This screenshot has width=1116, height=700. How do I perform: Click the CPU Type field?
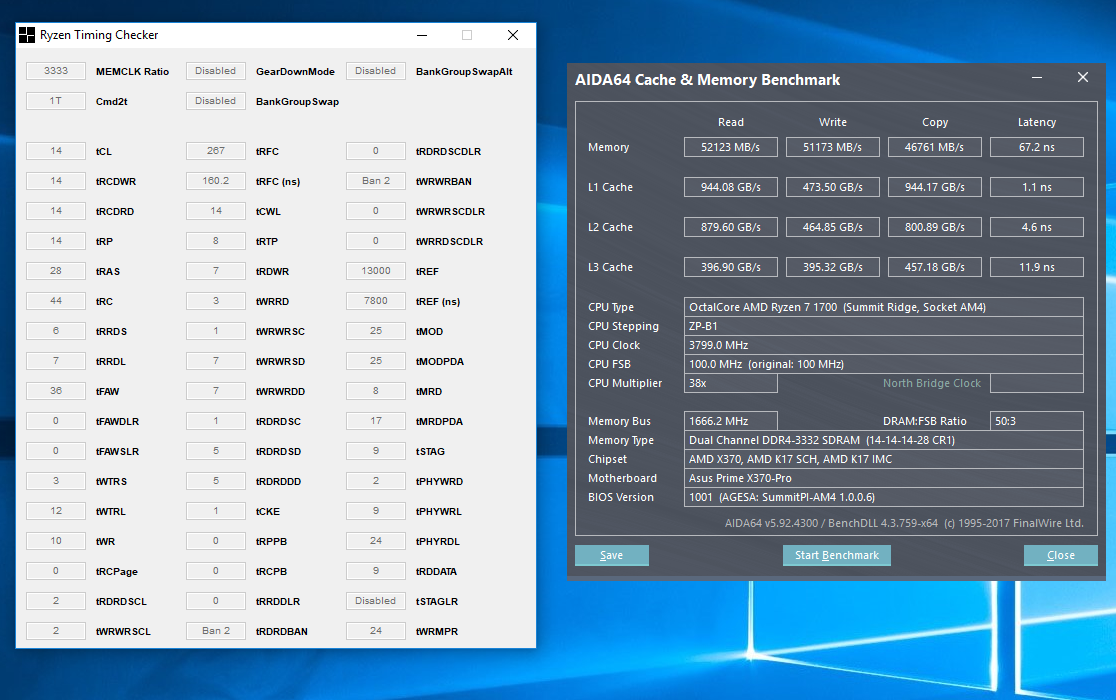pos(883,307)
